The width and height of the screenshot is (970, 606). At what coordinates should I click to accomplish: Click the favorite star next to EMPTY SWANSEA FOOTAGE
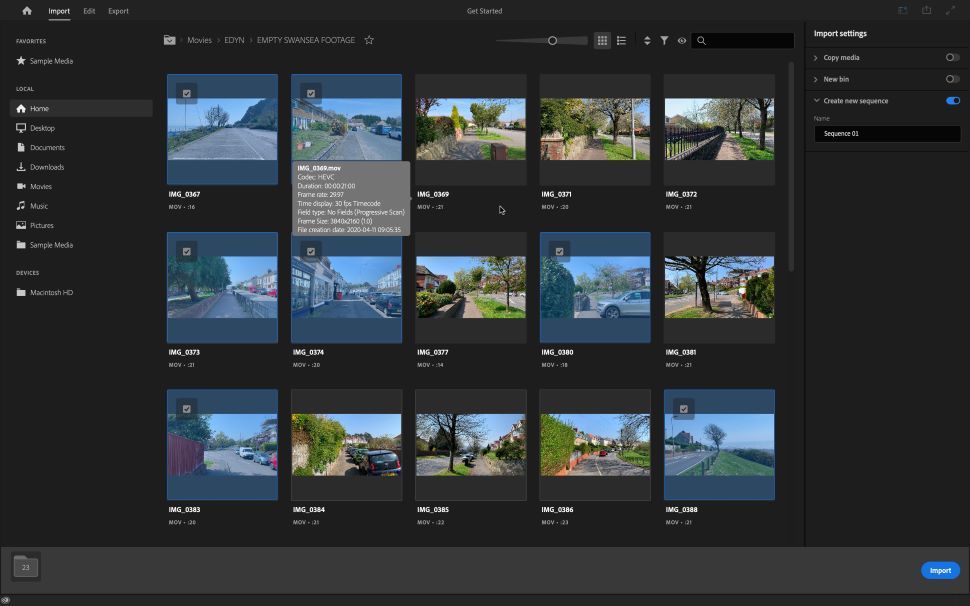click(x=369, y=40)
